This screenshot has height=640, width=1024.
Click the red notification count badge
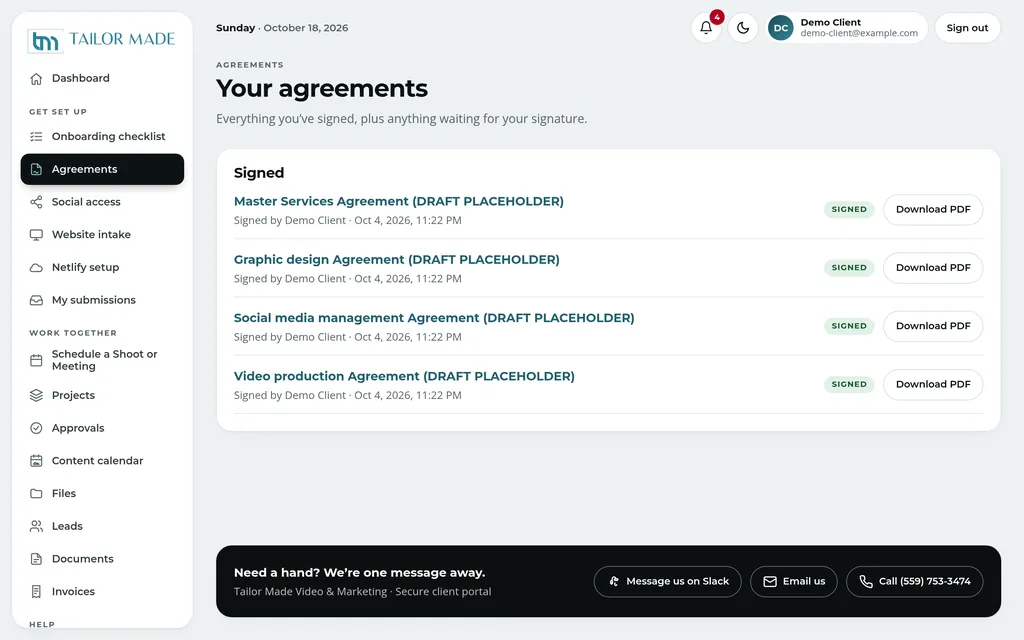(717, 17)
